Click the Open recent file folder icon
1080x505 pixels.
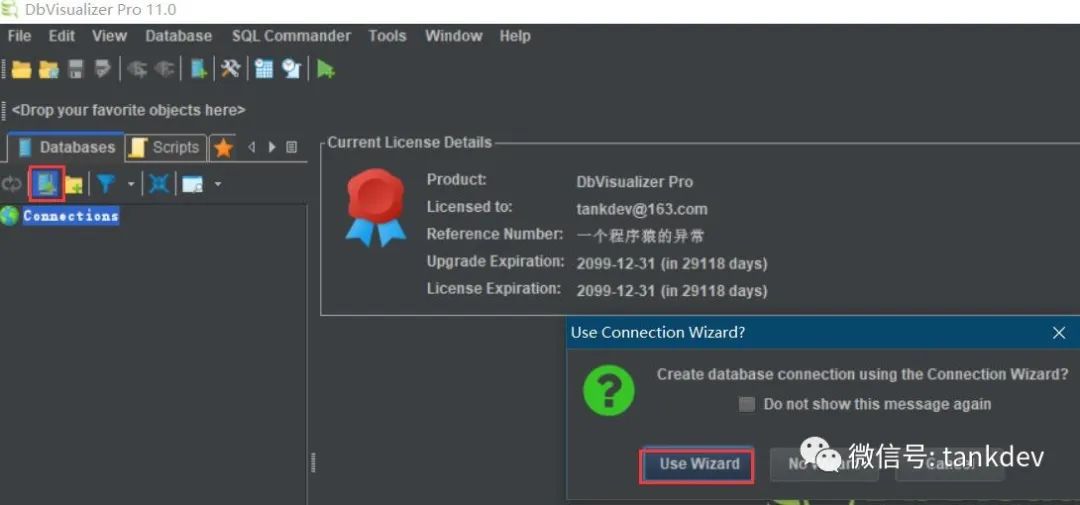49,69
